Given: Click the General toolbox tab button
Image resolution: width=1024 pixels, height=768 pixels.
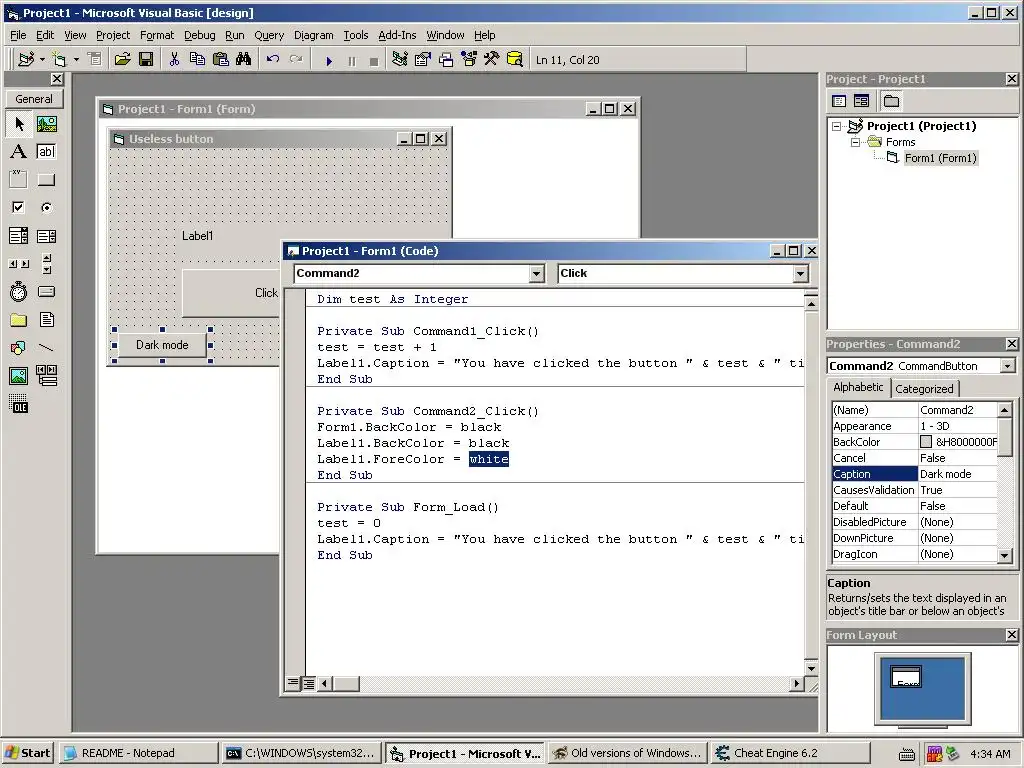Looking at the screenshot, I should pyautogui.click(x=34, y=99).
